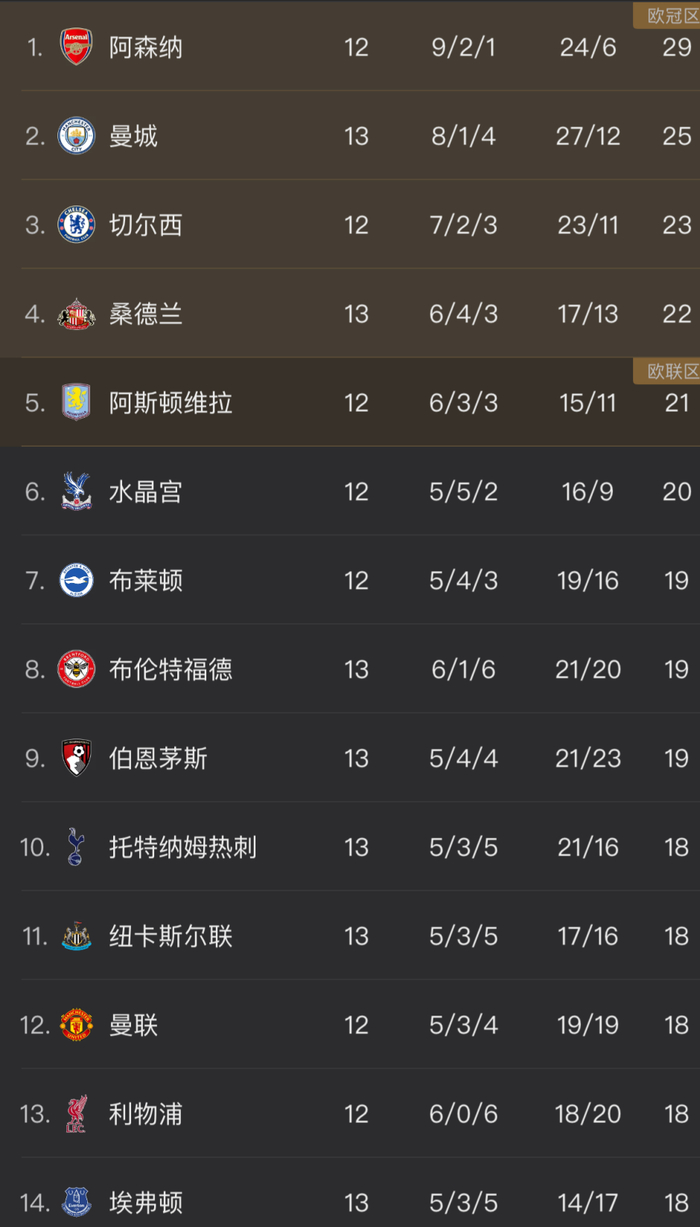Open the Sunderland team badge
The image size is (700, 1227).
[x=74, y=314]
